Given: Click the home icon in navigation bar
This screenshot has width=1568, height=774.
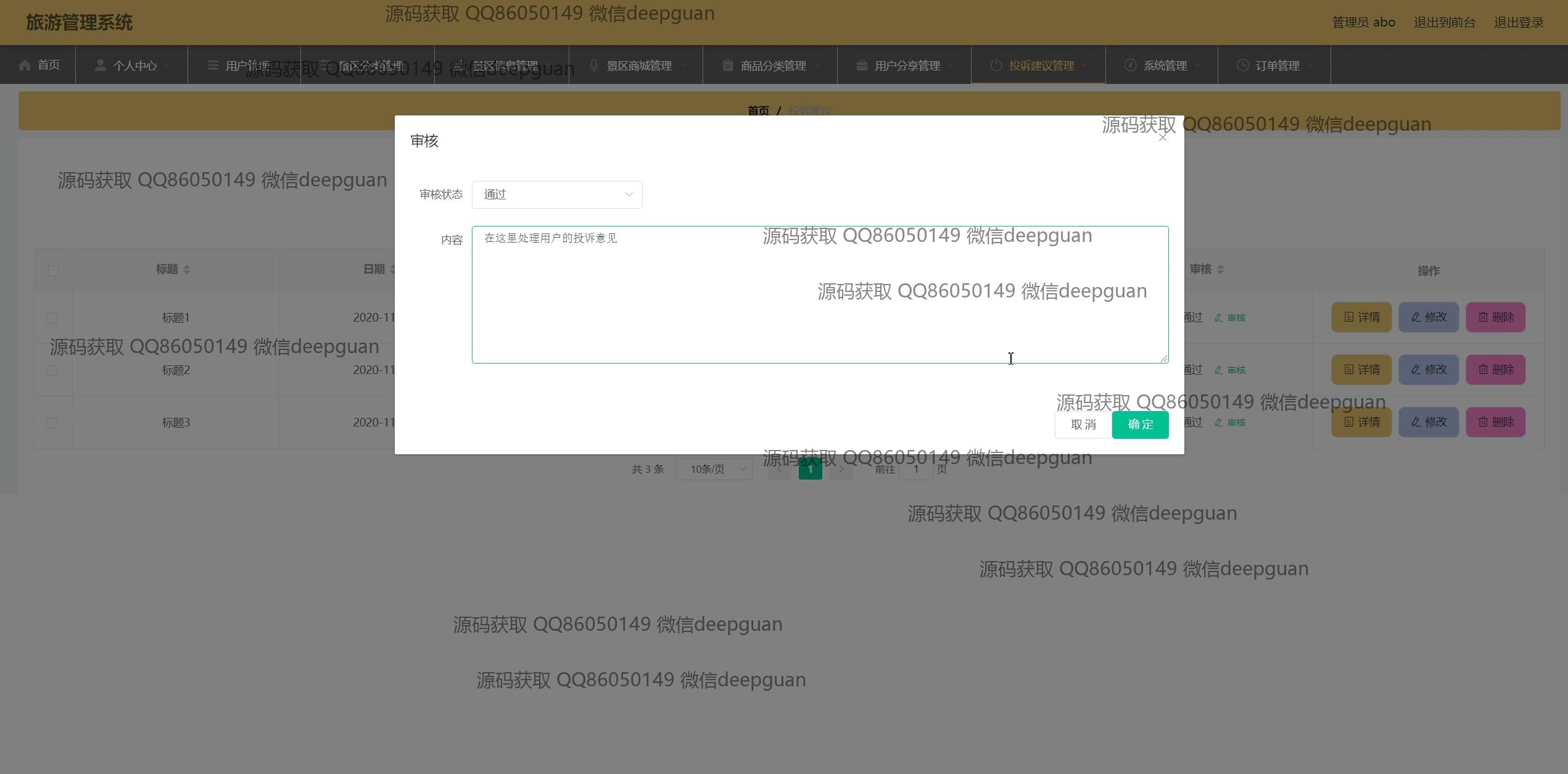Looking at the screenshot, I should 25,65.
